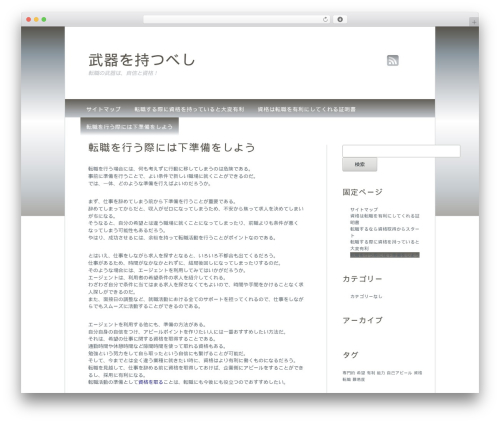
Task: Click the round download icon beside address bar
Action: (340, 19)
